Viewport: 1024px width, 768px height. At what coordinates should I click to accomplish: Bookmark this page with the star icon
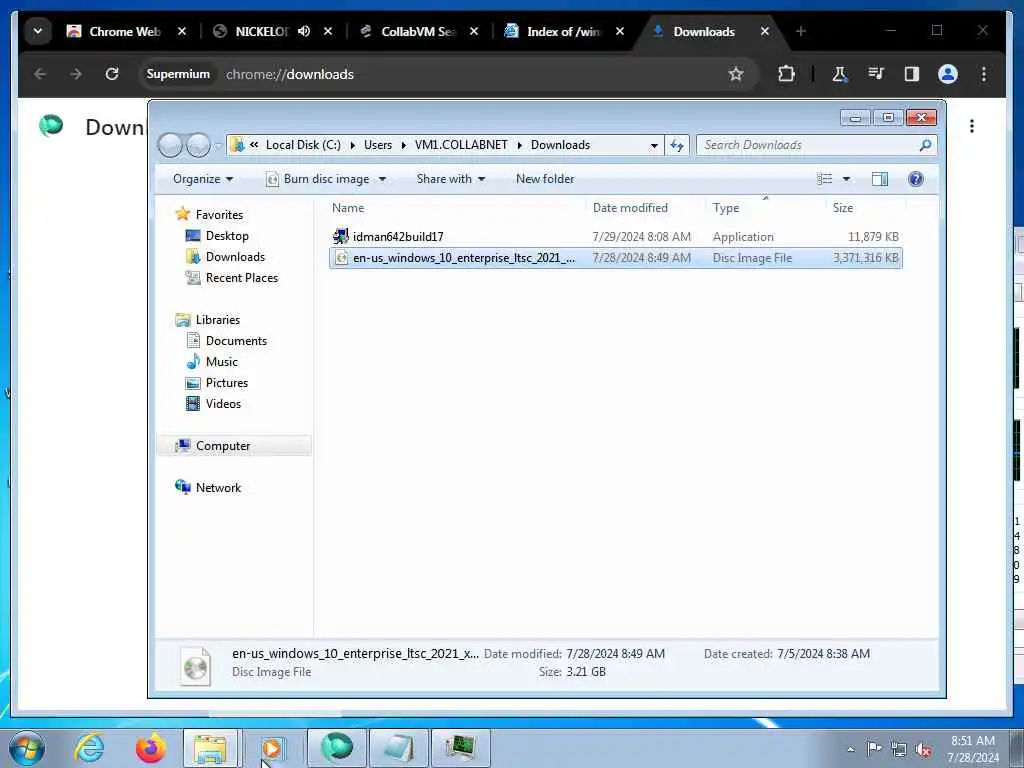pyautogui.click(x=736, y=74)
